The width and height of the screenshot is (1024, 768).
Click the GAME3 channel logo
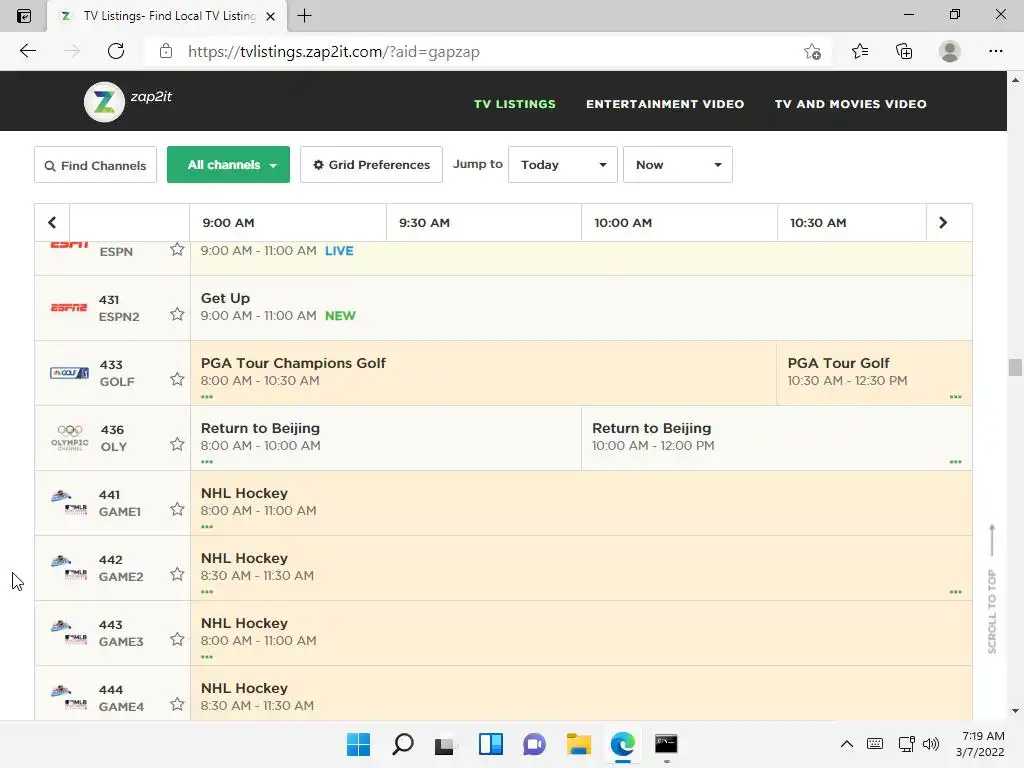[x=69, y=633]
